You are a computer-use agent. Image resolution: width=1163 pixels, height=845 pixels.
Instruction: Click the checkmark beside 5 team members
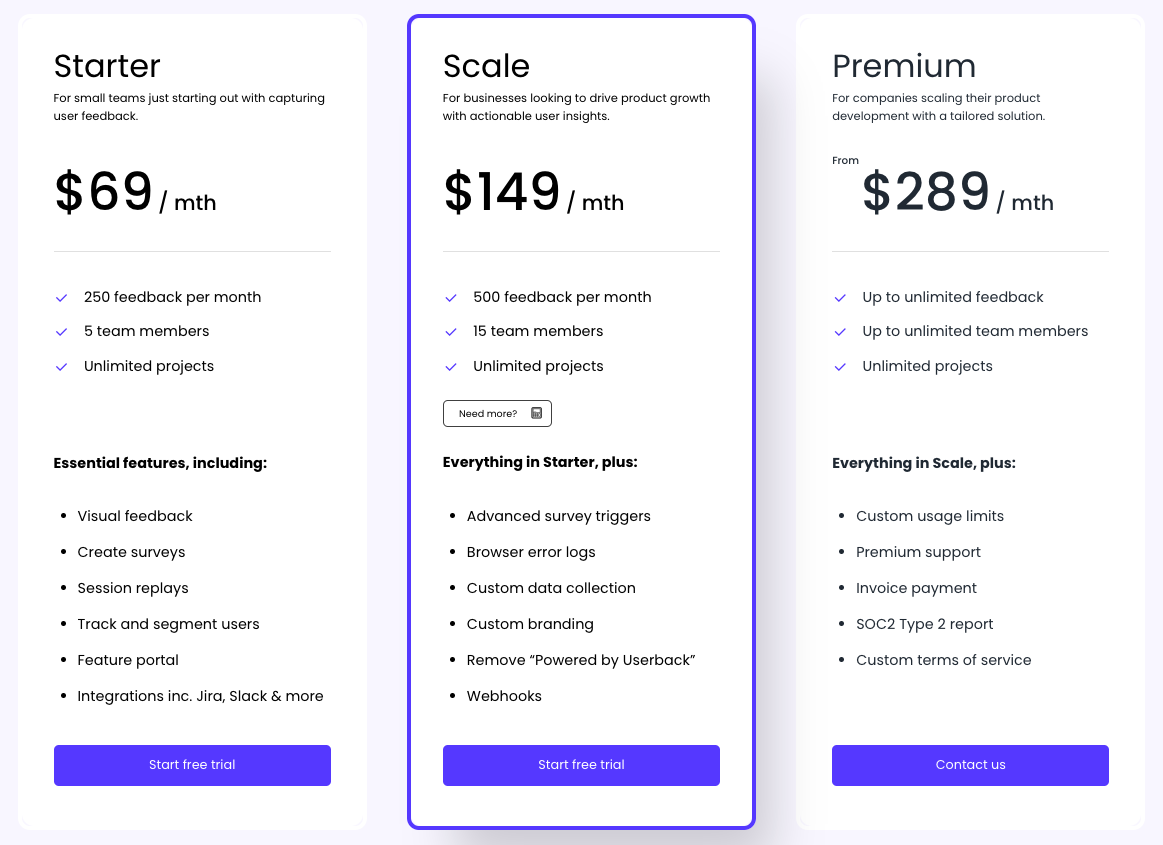click(61, 330)
